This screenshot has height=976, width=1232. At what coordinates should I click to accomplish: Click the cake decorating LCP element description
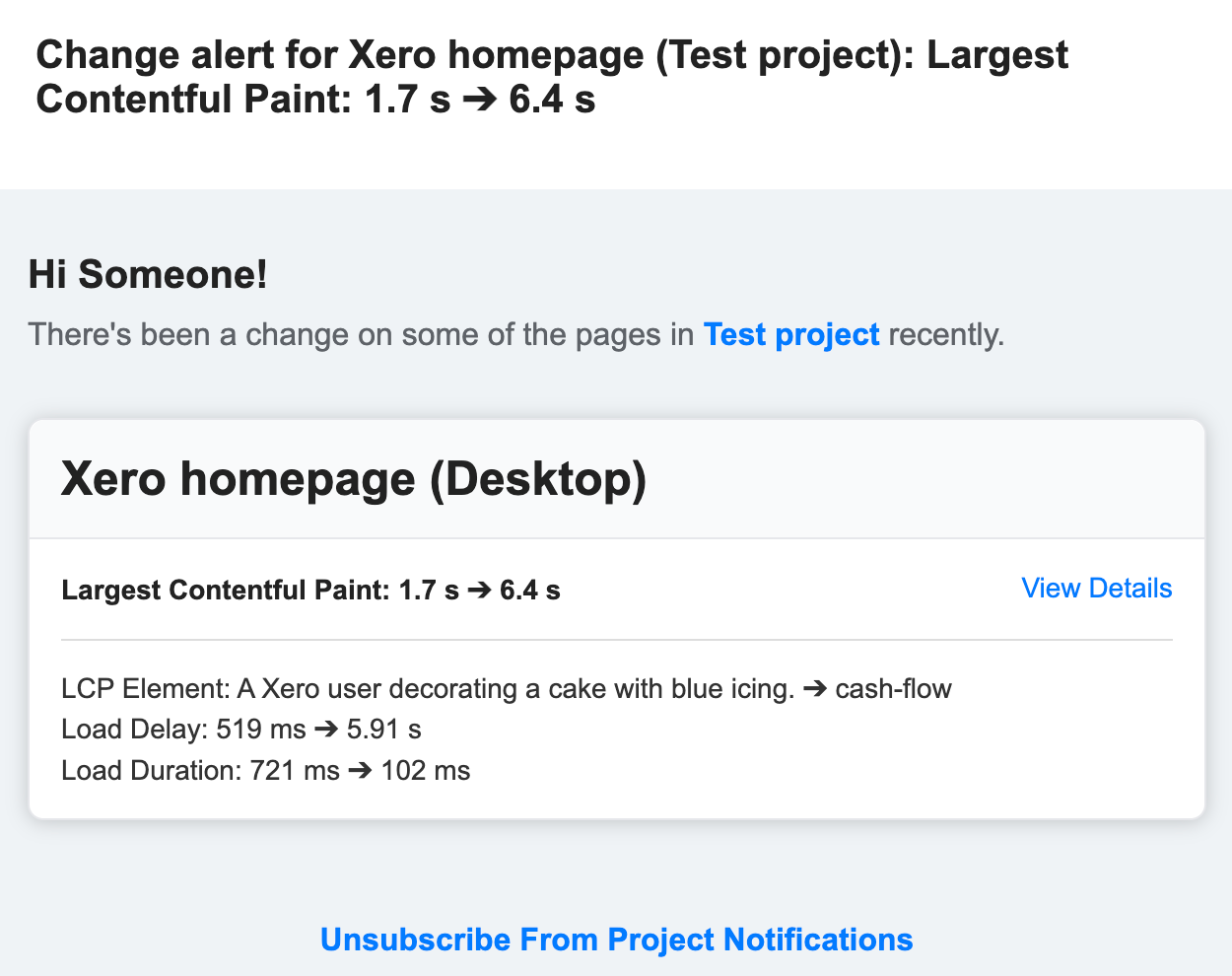click(x=515, y=688)
